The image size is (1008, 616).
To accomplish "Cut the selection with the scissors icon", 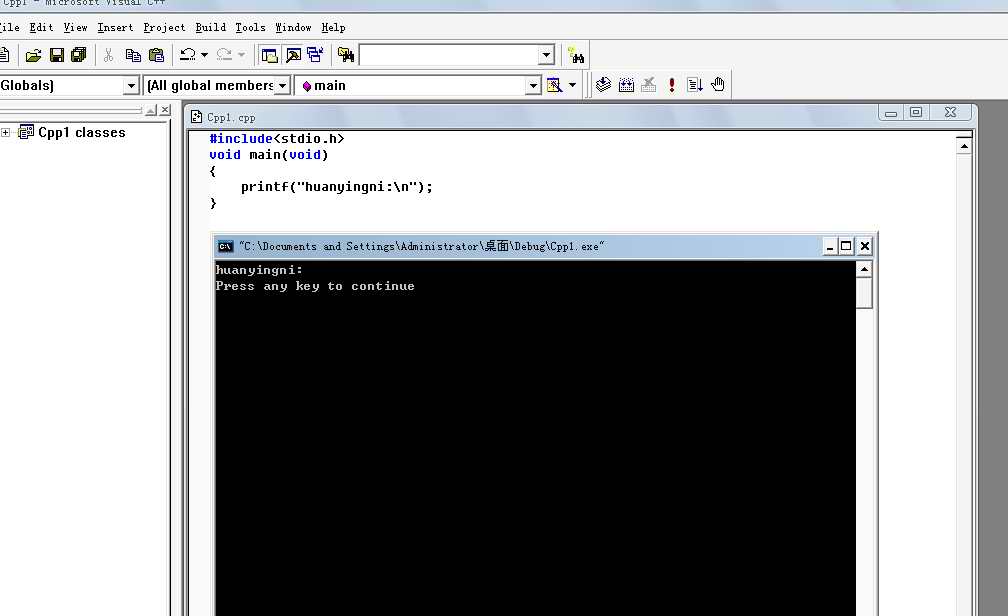I will [109, 55].
